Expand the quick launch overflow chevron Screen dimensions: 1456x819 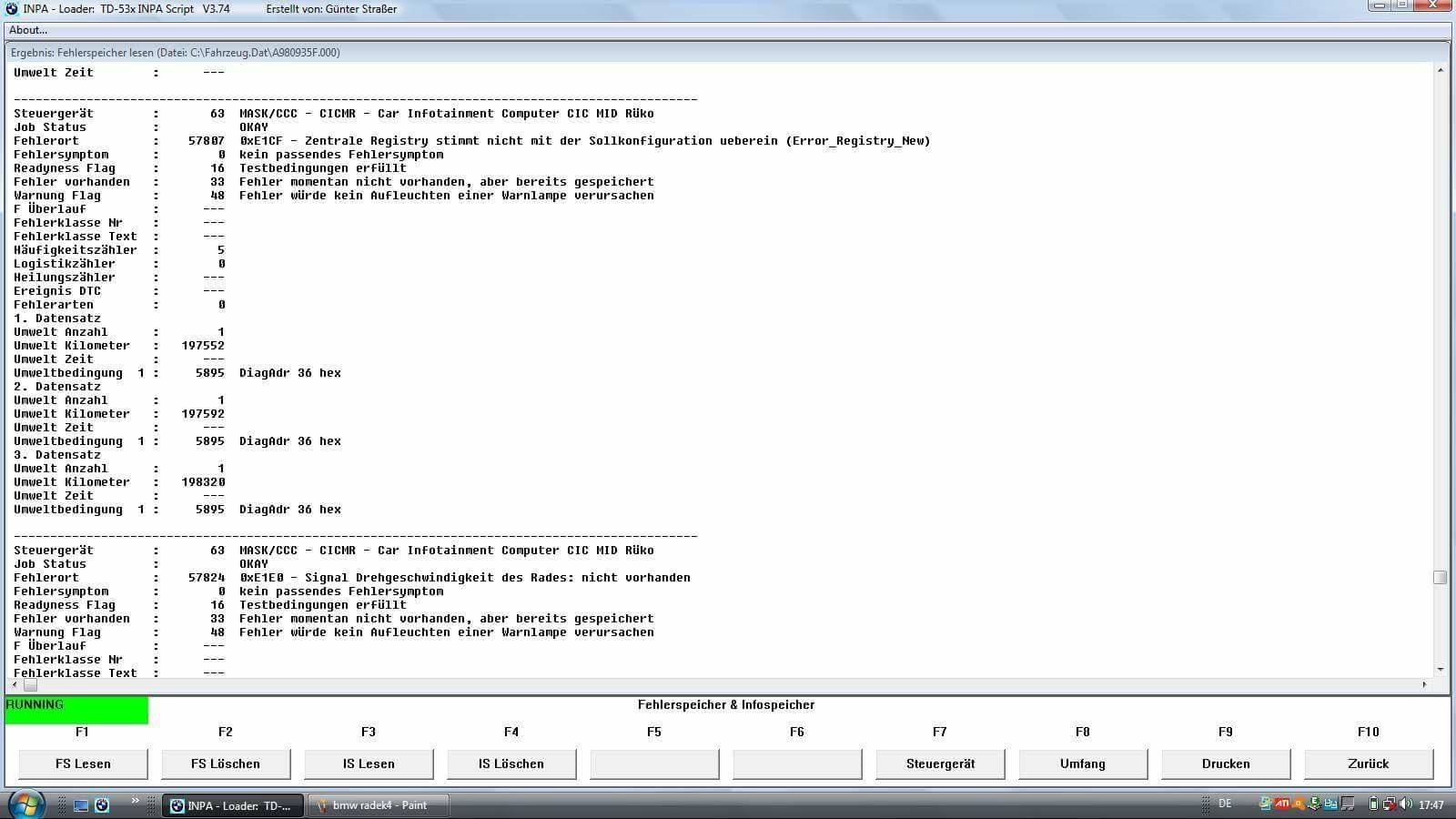pyautogui.click(x=136, y=801)
